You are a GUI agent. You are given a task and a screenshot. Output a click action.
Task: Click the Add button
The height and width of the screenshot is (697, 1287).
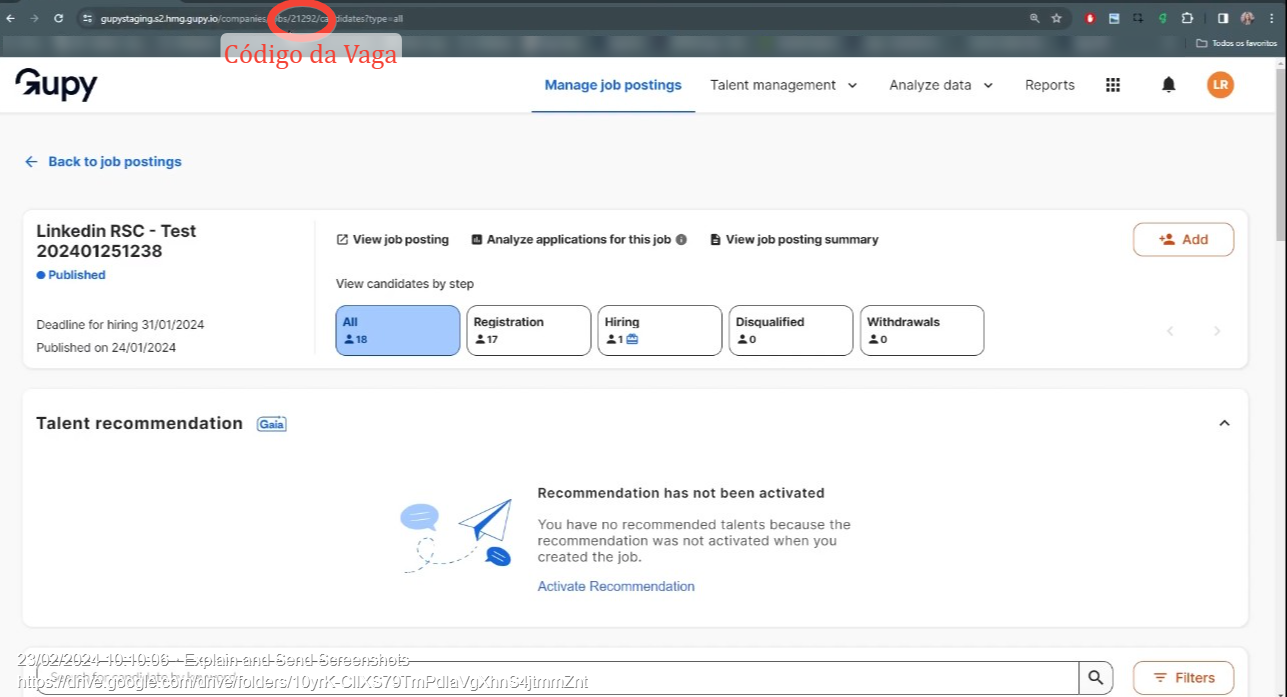coord(1183,239)
